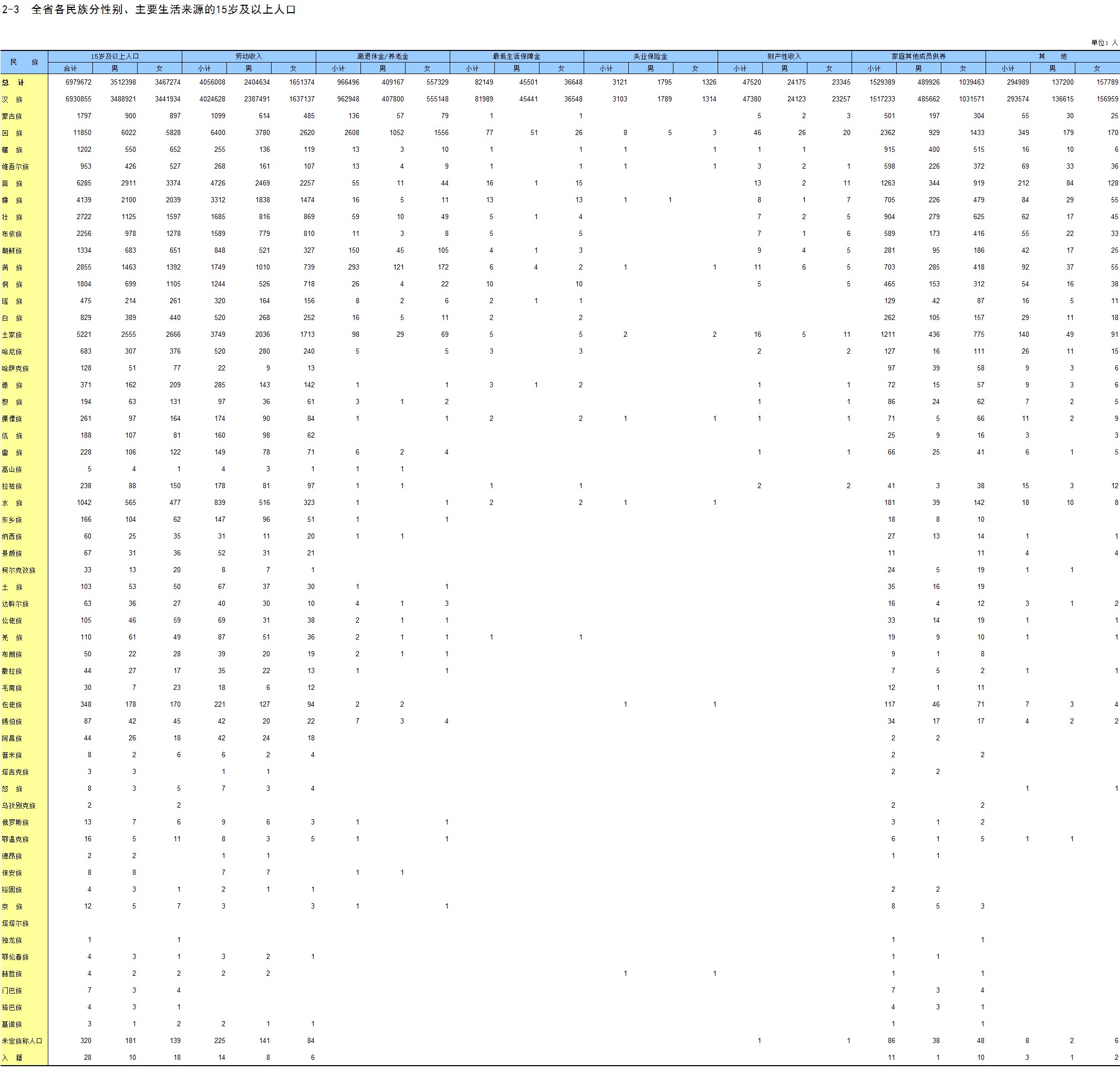
Task: Click the 保安族 row label
Action: 12,873
